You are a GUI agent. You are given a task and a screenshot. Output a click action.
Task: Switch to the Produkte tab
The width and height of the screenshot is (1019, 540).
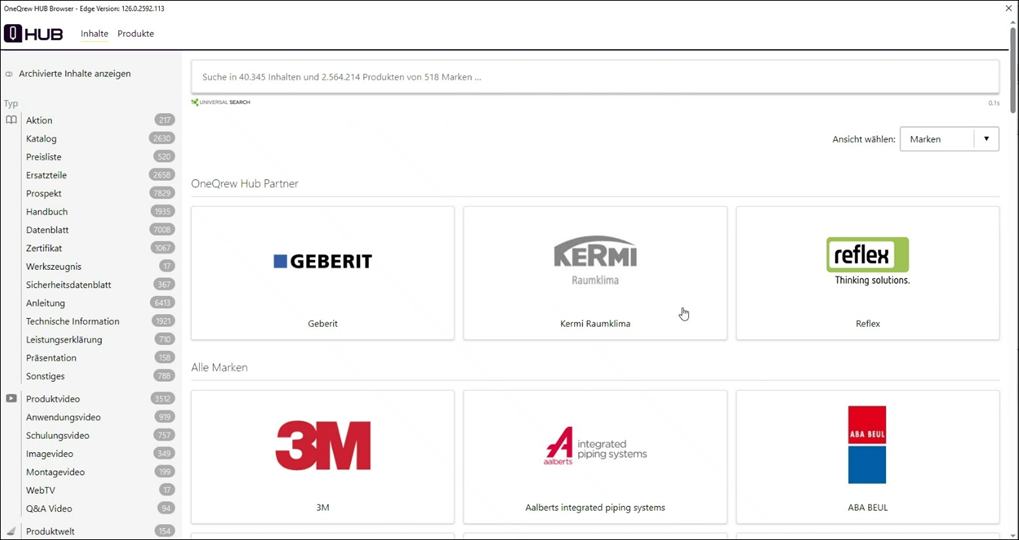[135, 34]
